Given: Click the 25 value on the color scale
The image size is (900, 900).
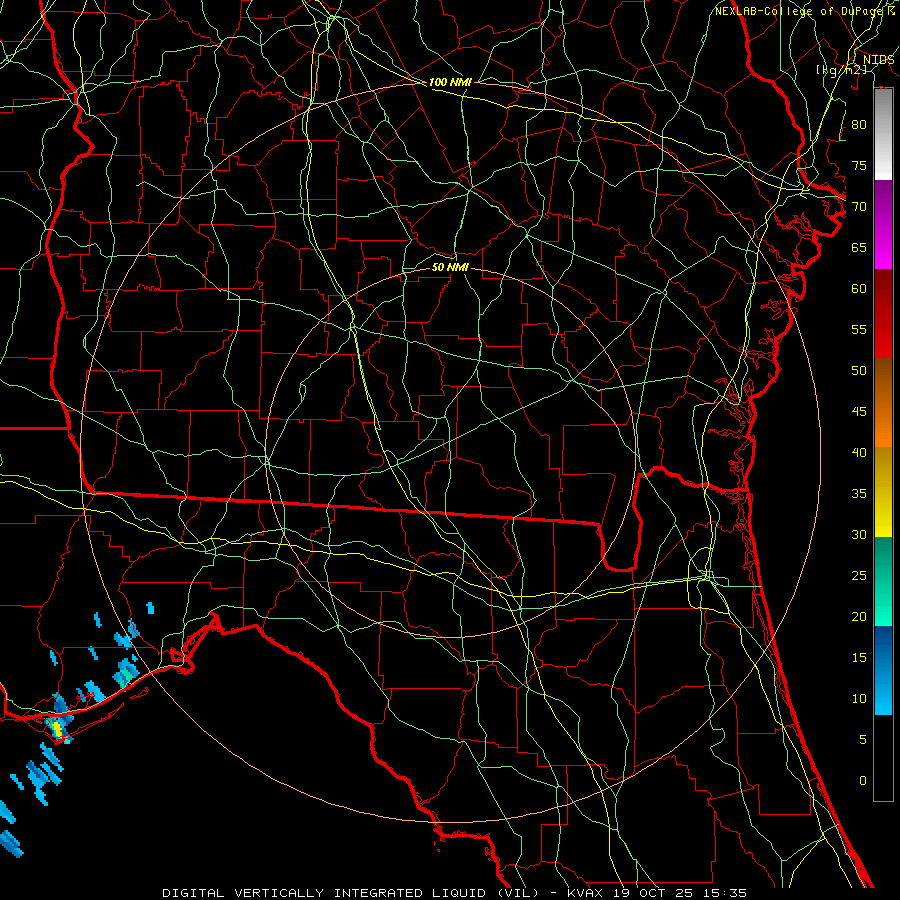Looking at the screenshot, I should [x=859, y=575].
